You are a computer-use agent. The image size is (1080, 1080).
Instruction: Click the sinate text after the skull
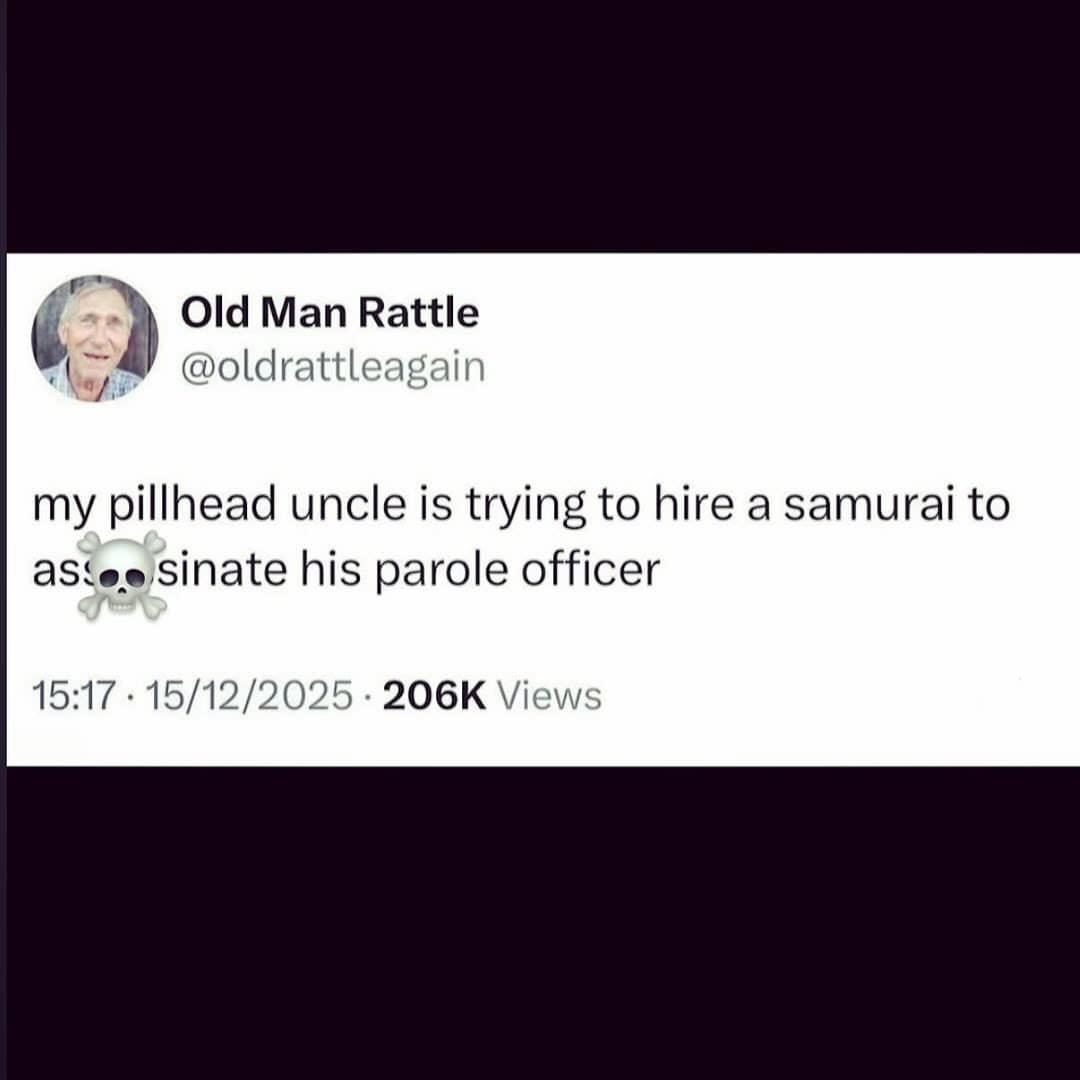[223, 570]
